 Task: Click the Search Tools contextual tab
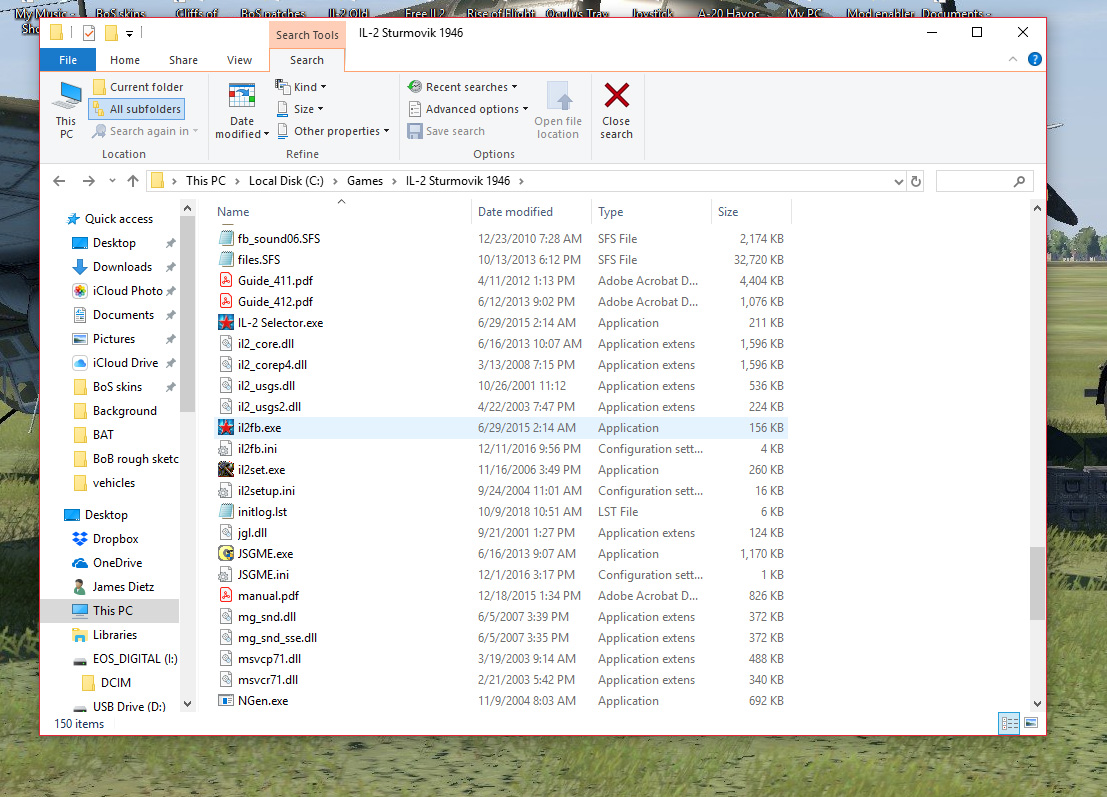tap(307, 35)
